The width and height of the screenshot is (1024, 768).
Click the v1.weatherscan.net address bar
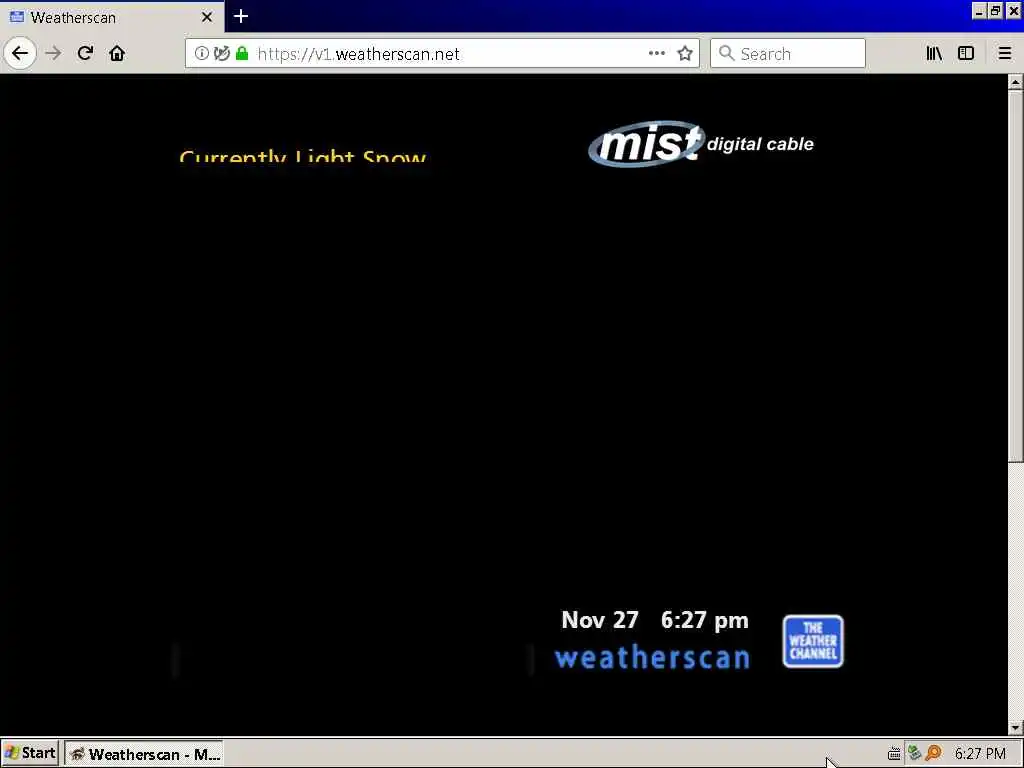pos(442,54)
